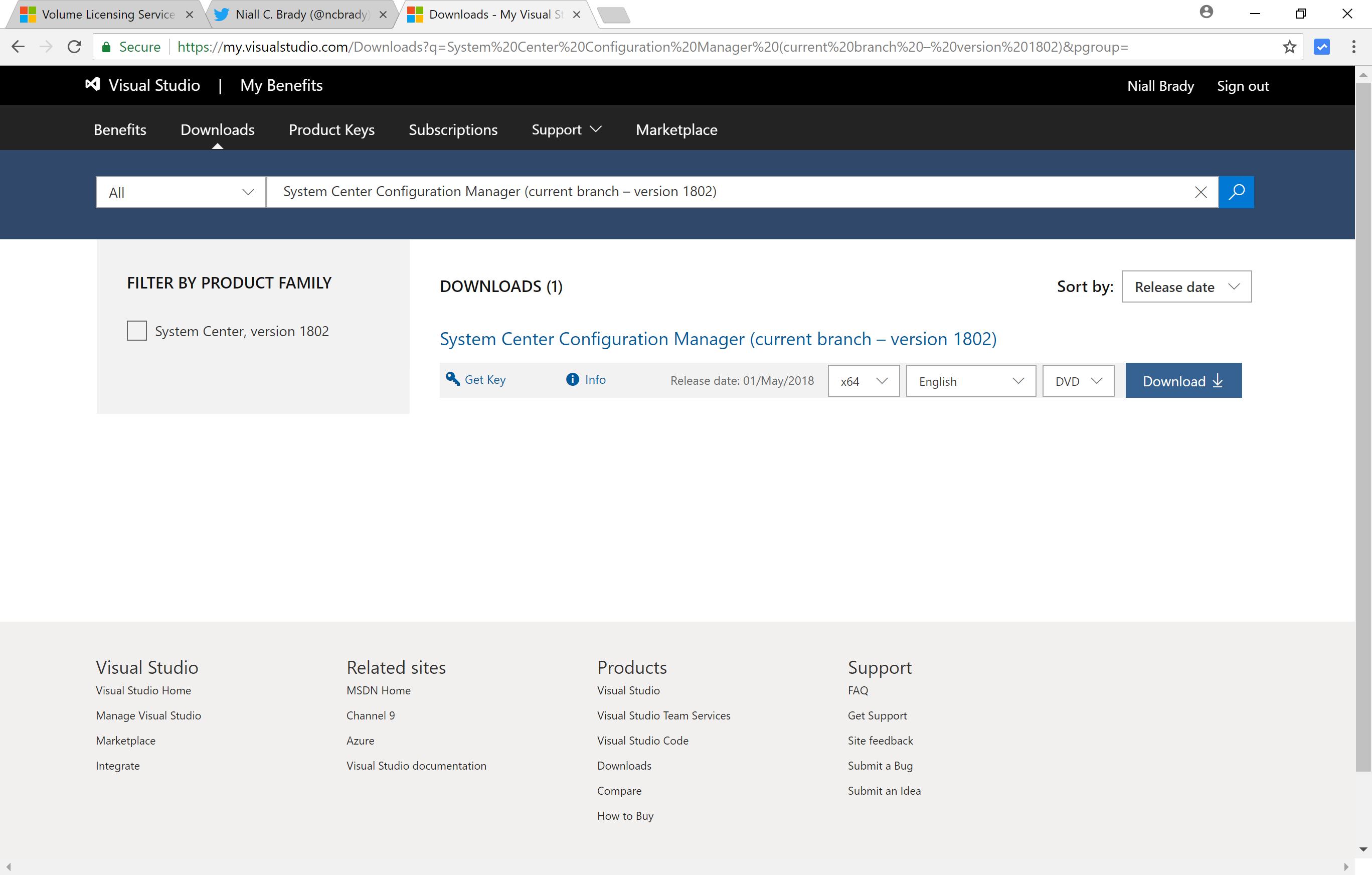Viewport: 1372px width, 875px height.
Task: Open the Chrome three-dot menu
Action: click(x=1354, y=47)
